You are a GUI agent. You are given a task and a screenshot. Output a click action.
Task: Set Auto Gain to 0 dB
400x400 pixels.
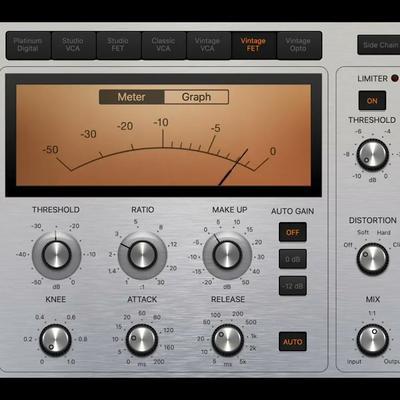[293, 259]
